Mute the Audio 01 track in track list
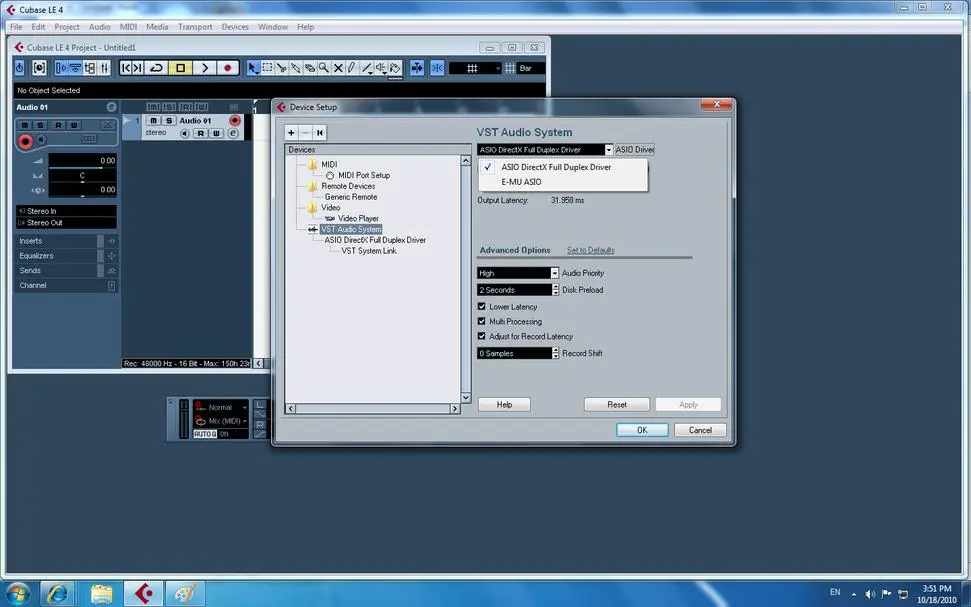This screenshot has width=971, height=607. (x=154, y=121)
